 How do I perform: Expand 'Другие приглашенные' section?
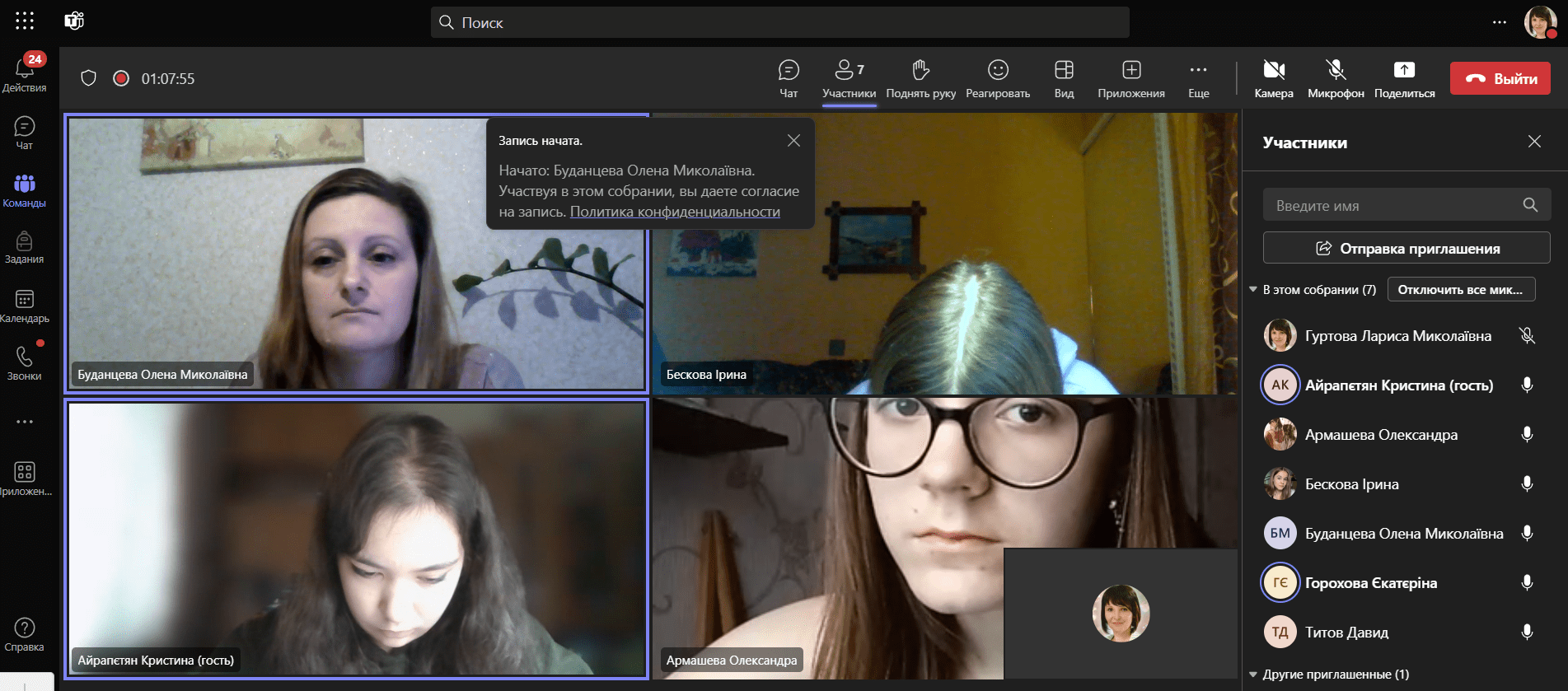click(1253, 675)
